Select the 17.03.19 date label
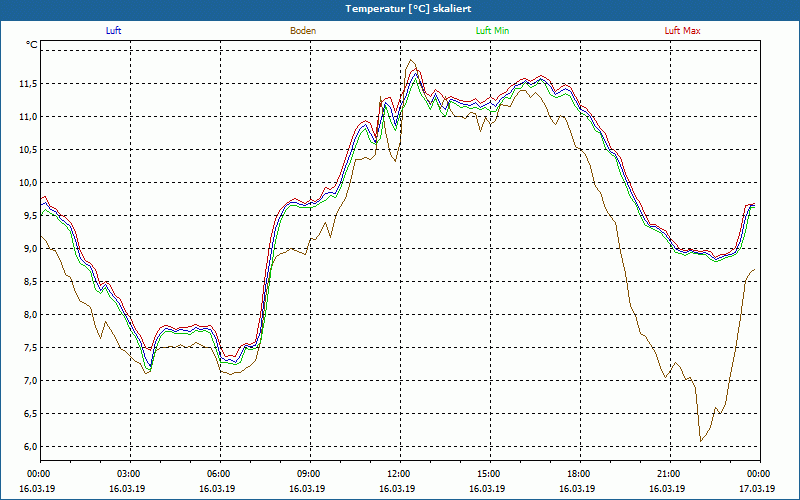The width and height of the screenshot is (800, 500). point(757,489)
